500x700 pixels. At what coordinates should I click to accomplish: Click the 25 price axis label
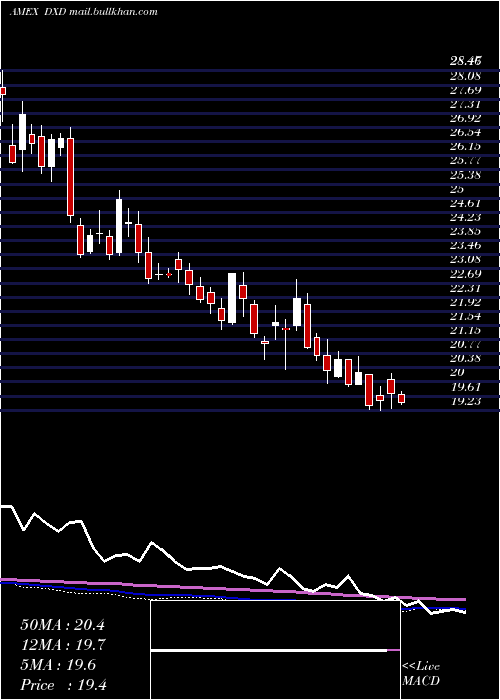pos(457,188)
